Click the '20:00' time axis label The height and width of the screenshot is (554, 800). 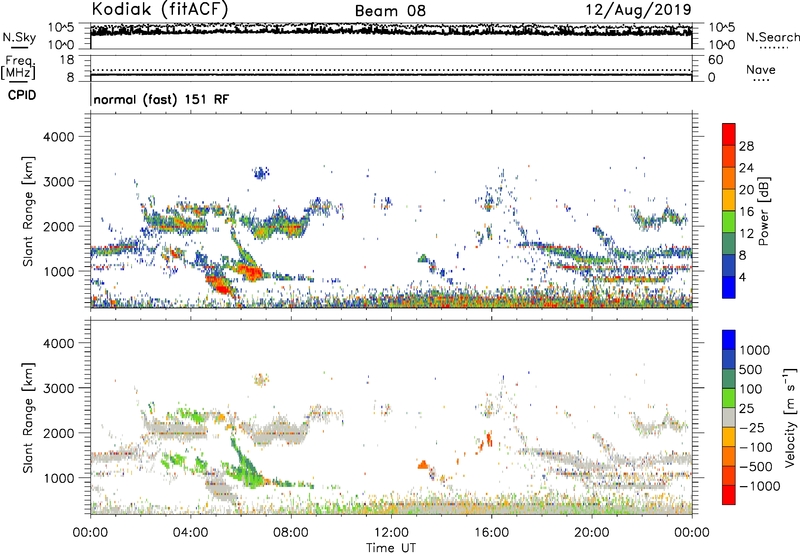point(592,533)
